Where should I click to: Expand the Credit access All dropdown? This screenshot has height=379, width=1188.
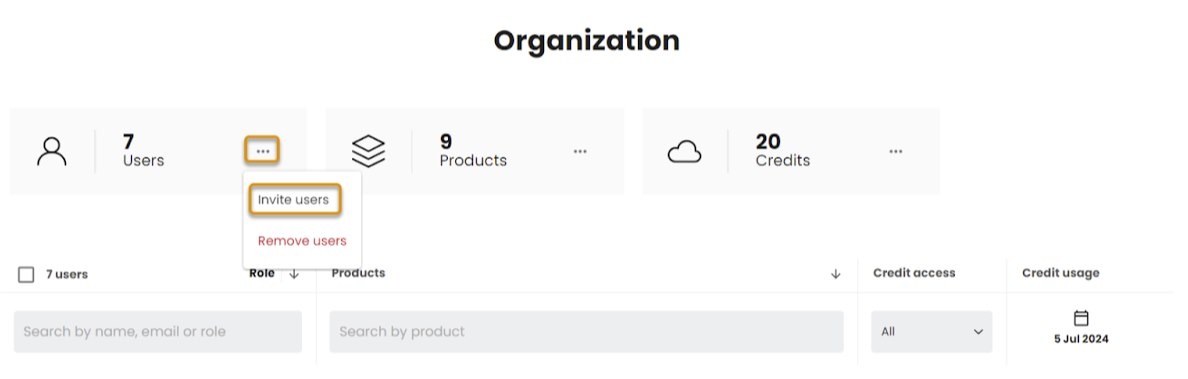(931, 331)
